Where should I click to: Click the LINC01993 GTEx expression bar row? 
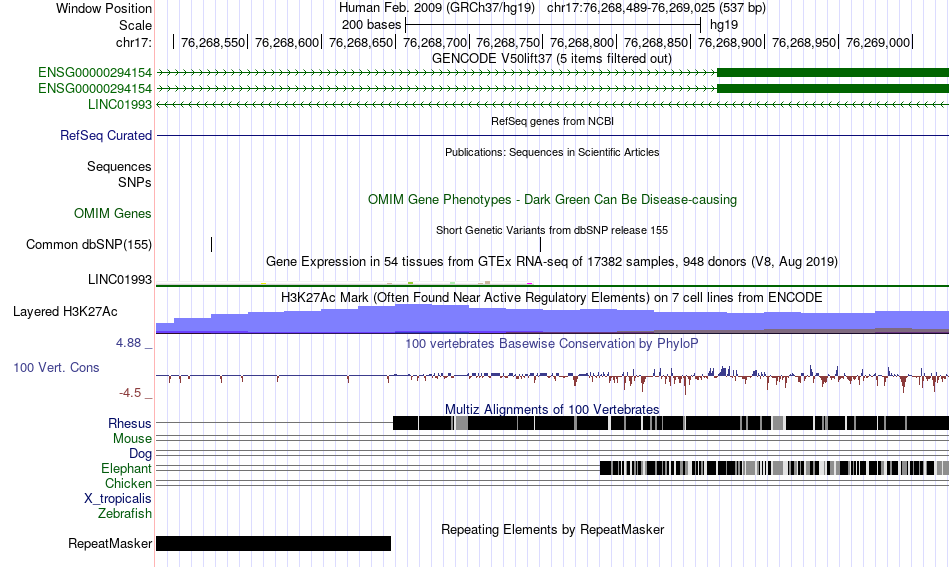(553, 283)
